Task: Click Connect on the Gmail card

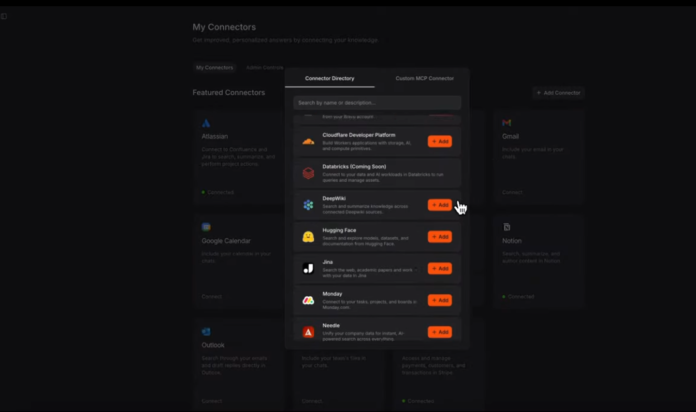Action: pyautogui.click(x=512, y=192)
